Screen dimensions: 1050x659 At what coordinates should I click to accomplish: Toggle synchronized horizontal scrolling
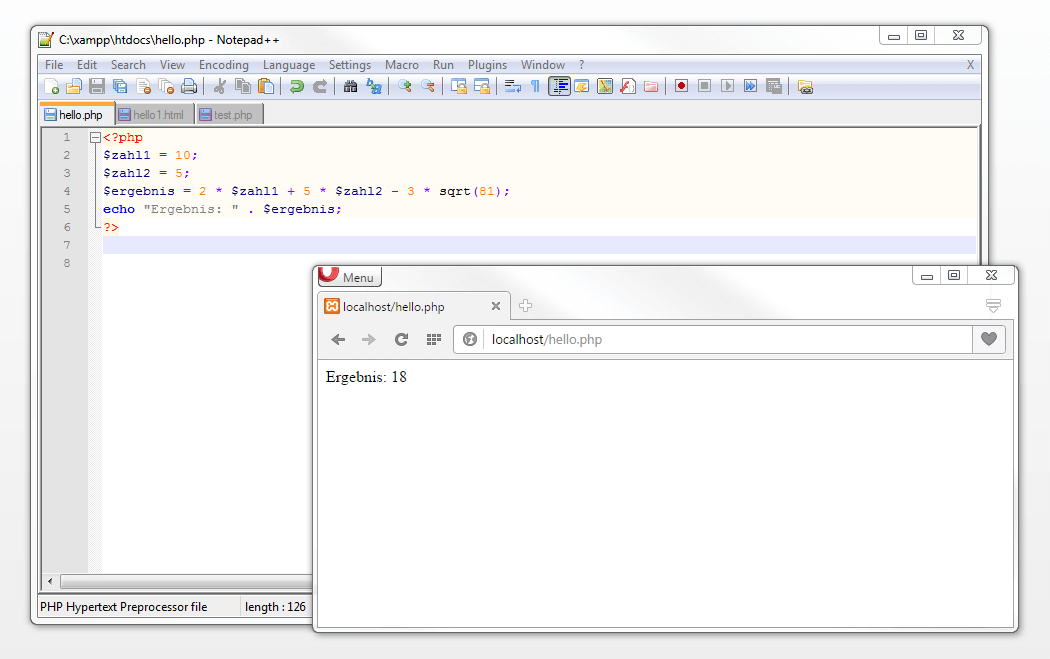pos(481,86)
